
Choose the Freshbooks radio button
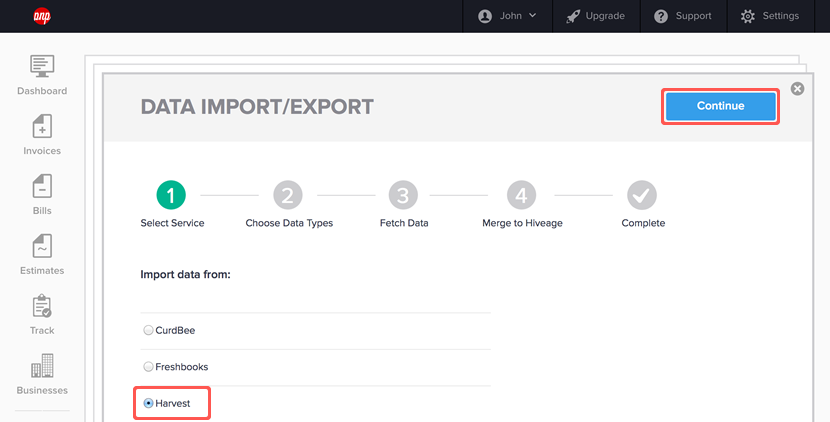coord(148,366)
